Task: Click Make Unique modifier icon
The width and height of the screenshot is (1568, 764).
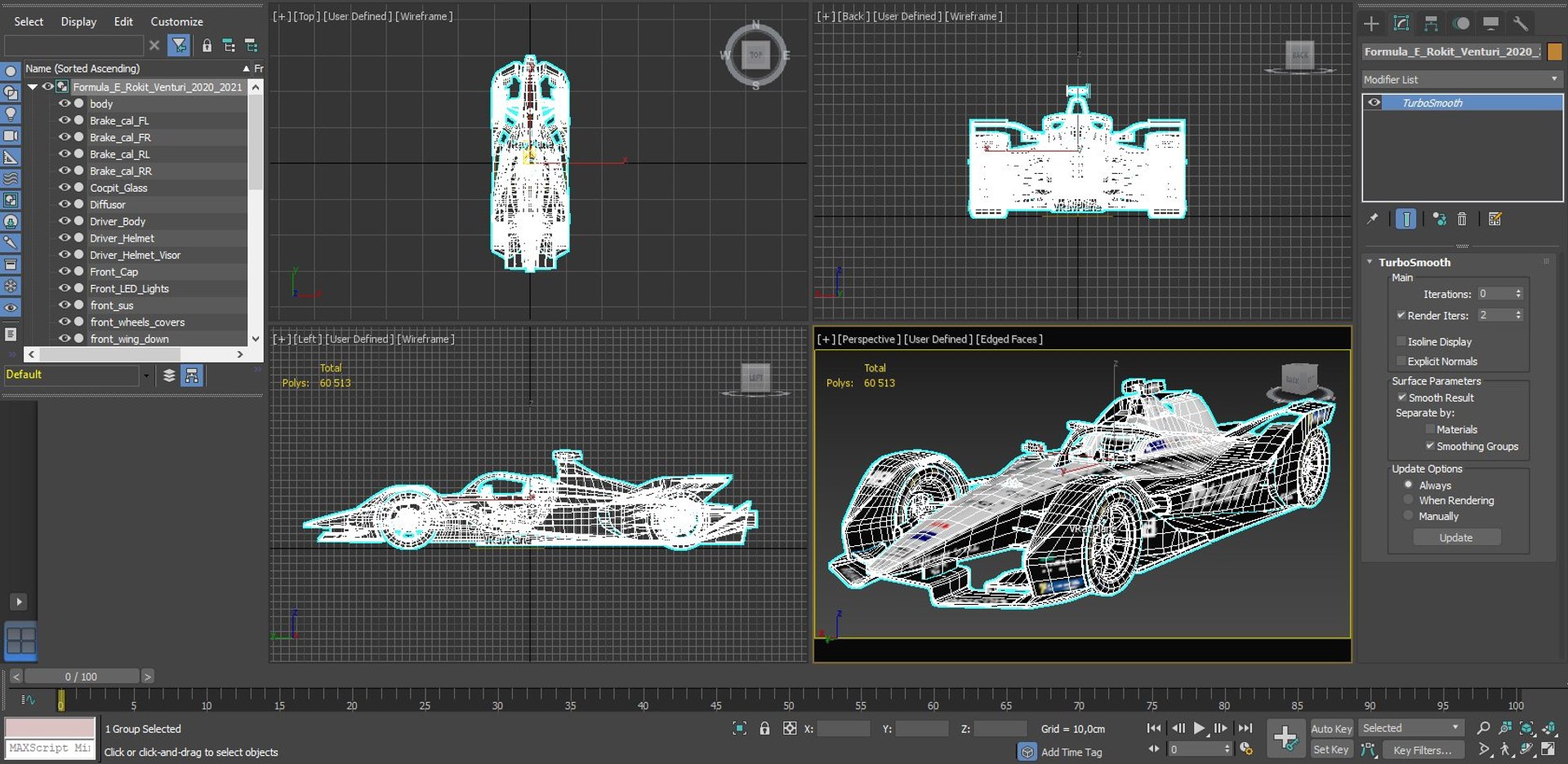Action: tap(1439, 219)
